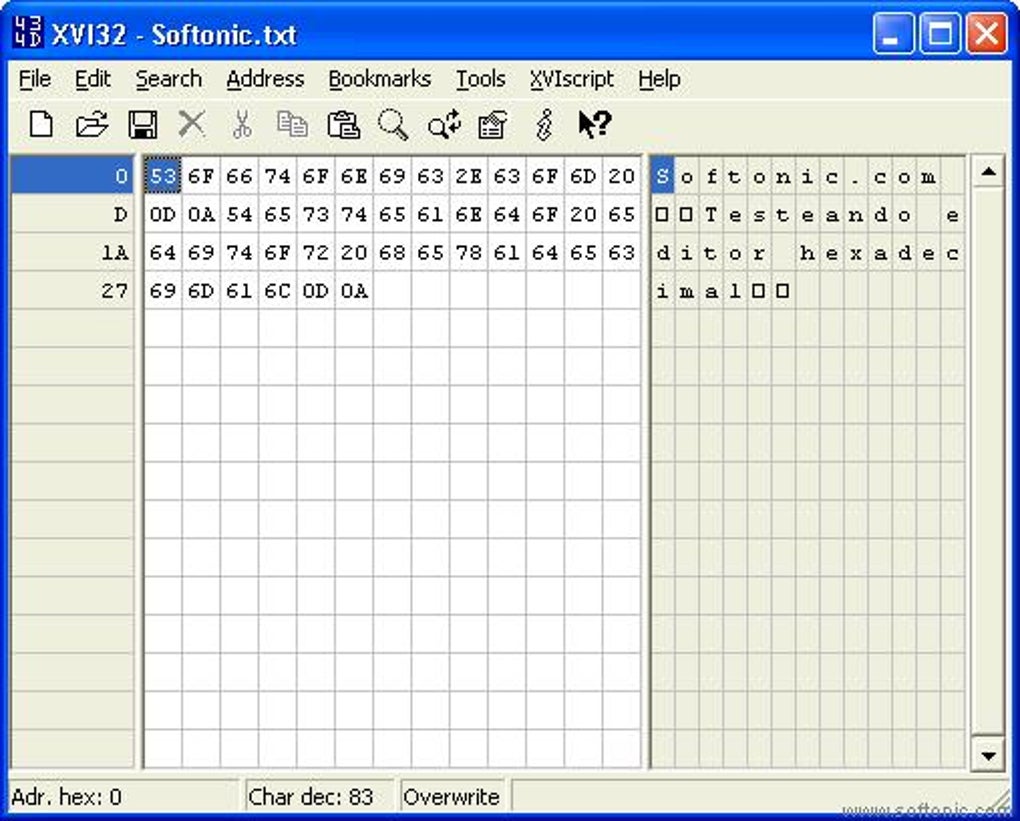Open the Address menu
Viewport: 1020px width, 821px height.
pyautogui.click(x=265, y=79)
